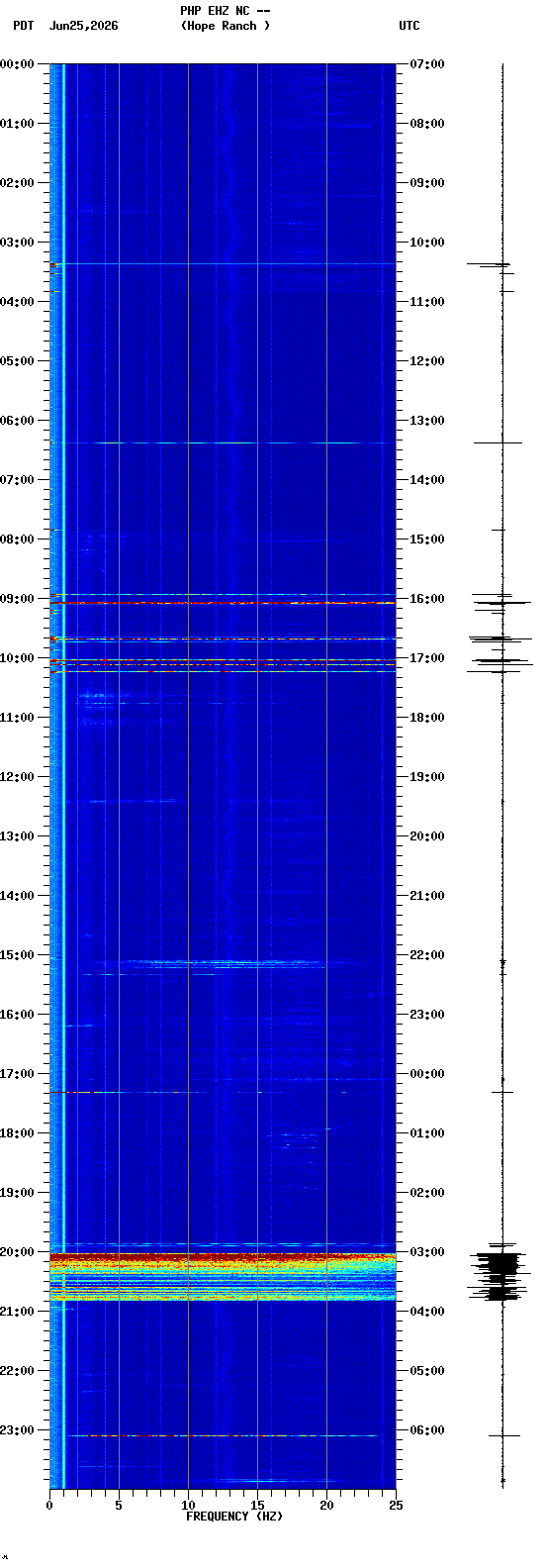Click the 15:00 PDT time label
The height and width of the screenshot is (1568, 546).
(x=17, y=955)
